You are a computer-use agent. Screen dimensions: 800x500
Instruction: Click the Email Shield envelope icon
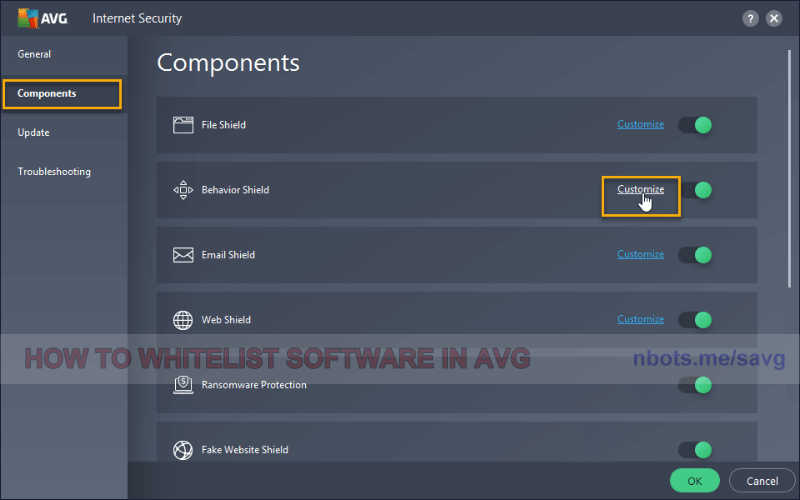183,255
